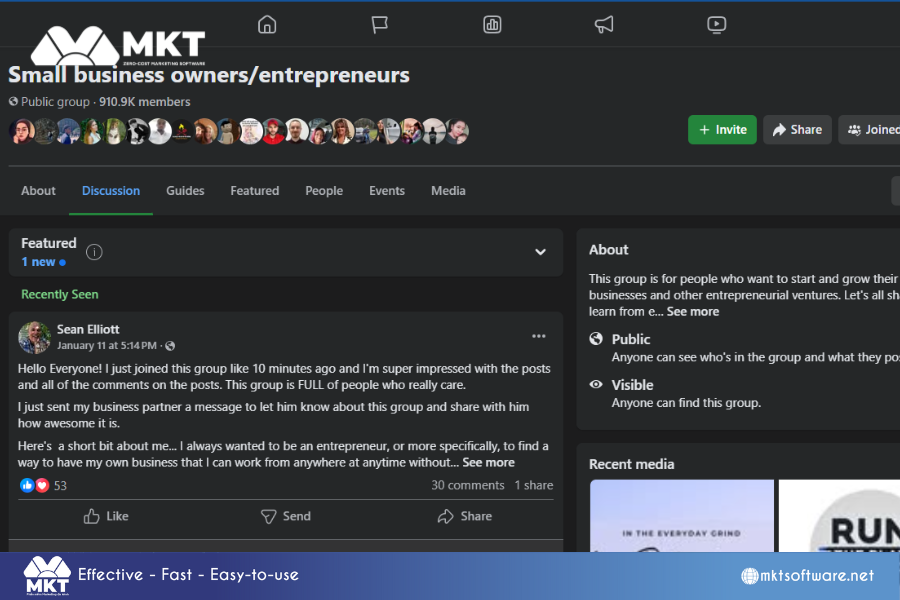Click the Public group globe icon beside members
Image resolution: width=900 pixels, height=600 pixels.
coord(13,102)
